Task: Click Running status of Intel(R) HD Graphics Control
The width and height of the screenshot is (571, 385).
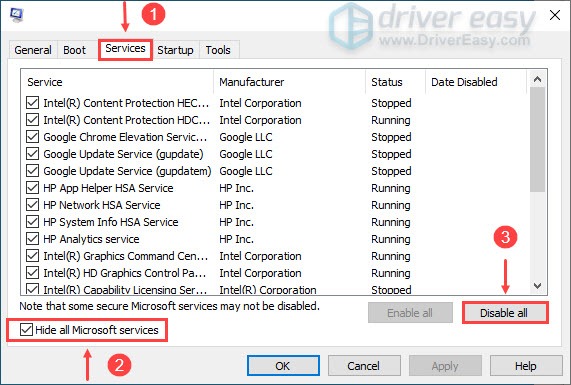Action: coord(391,273)
